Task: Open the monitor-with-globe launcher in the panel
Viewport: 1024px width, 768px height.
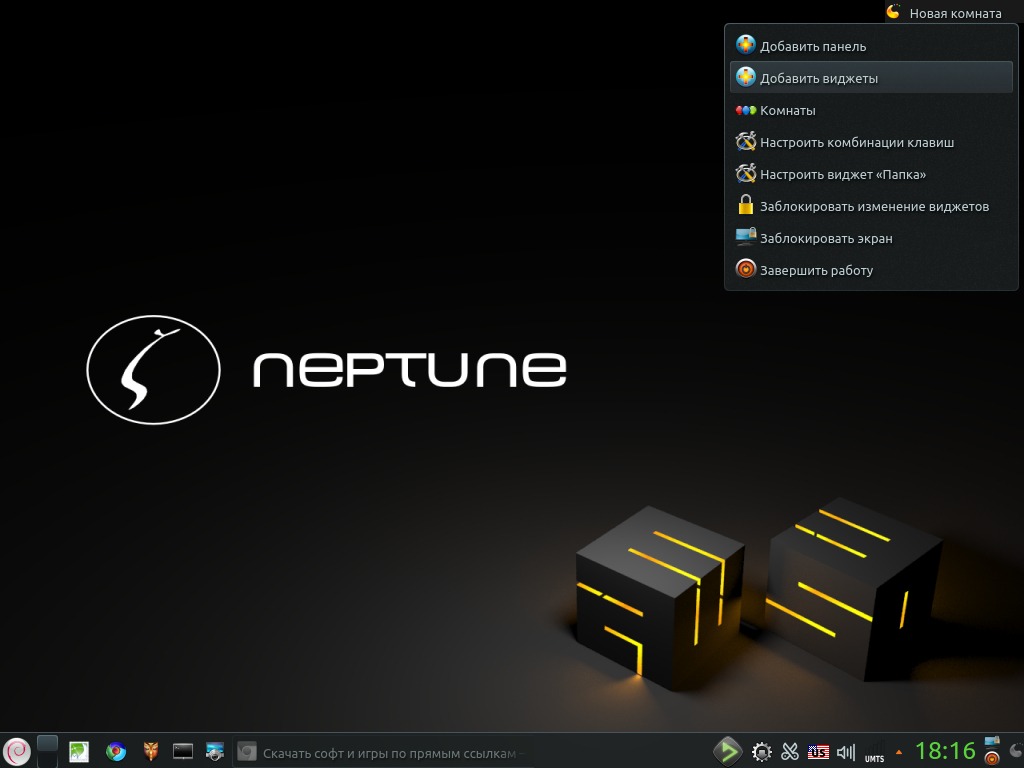Action: pyautogui.click(x=215, y=752)
